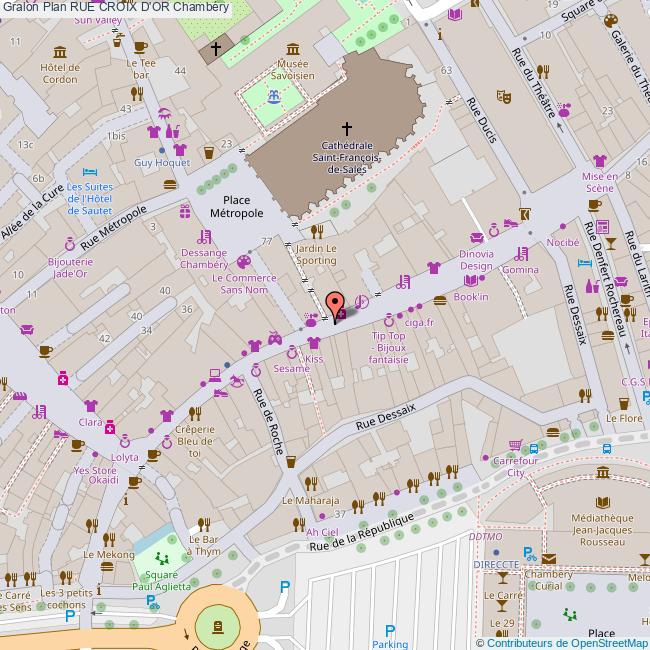
Task: Click the red location marker pin
Action: pyautogui.click(x=336, y=302)
